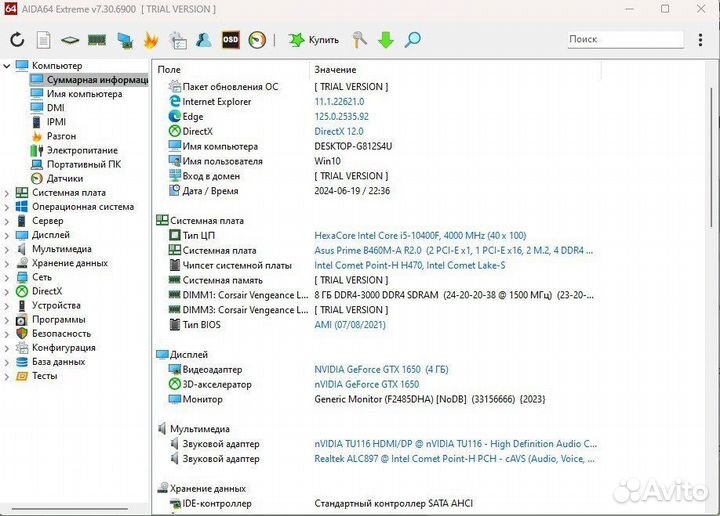
Task: Expand the Операционная система node
Action: (6, 208)
